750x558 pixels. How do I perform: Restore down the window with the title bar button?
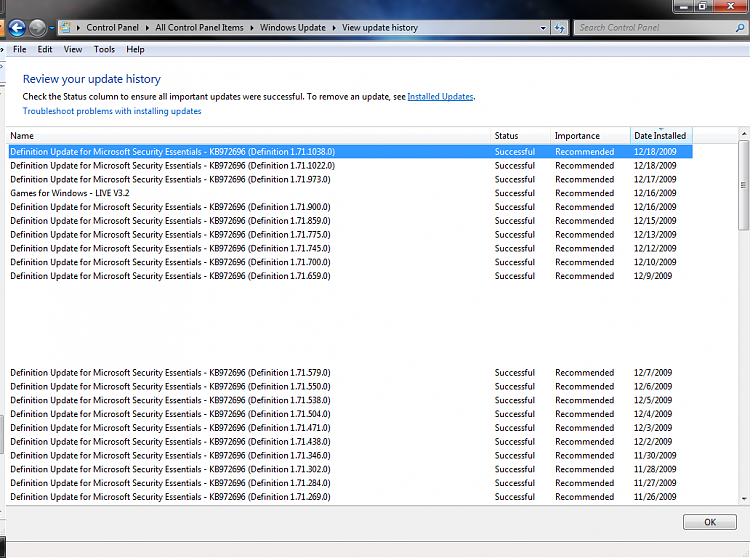(703, 6)
